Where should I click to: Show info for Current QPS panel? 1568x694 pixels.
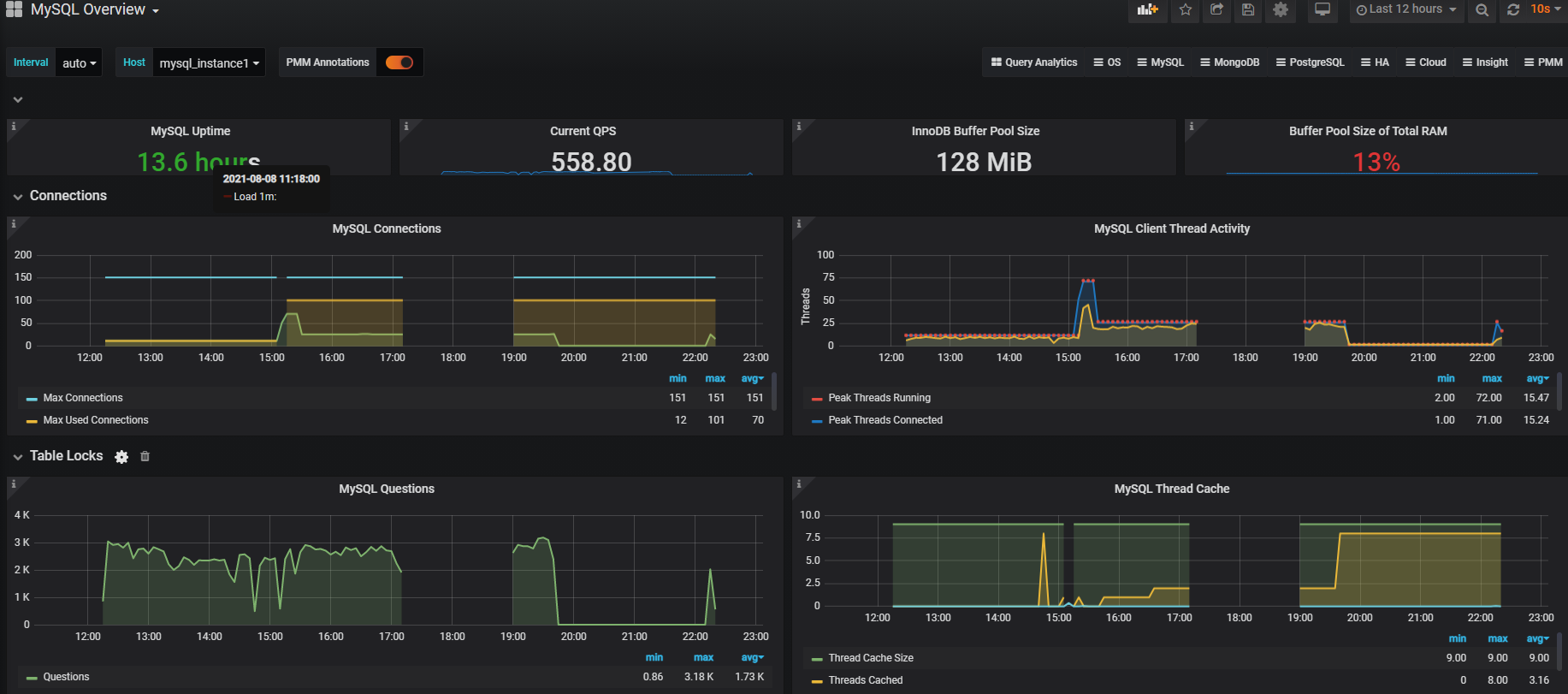pyautogui.click(x=405, y=127)
